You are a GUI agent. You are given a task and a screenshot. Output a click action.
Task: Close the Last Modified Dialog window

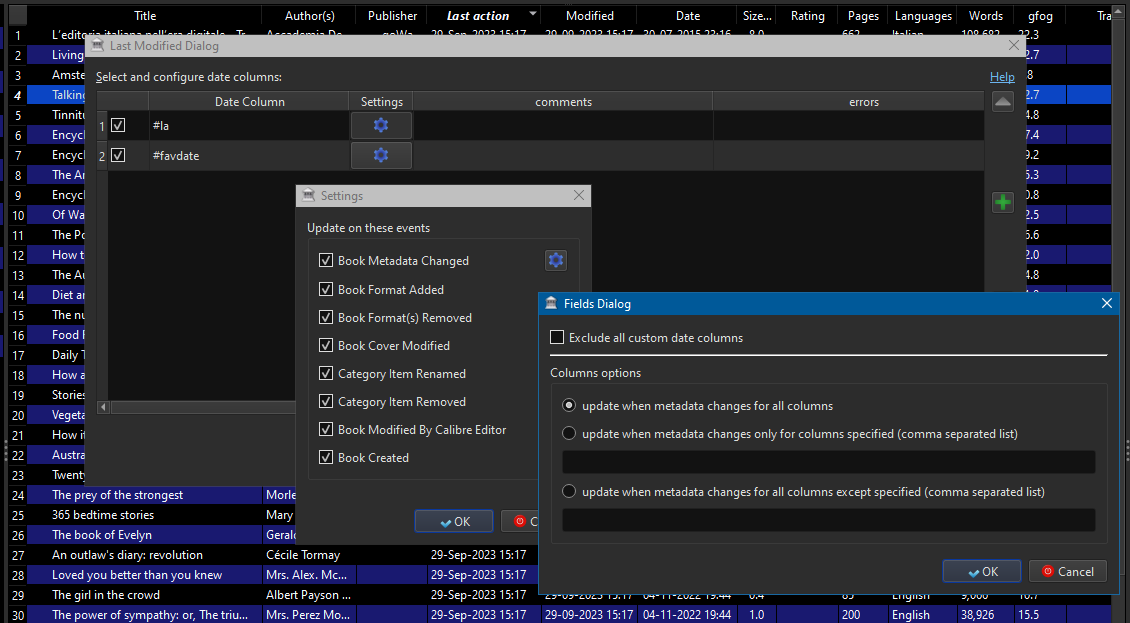pos(1014,46)
